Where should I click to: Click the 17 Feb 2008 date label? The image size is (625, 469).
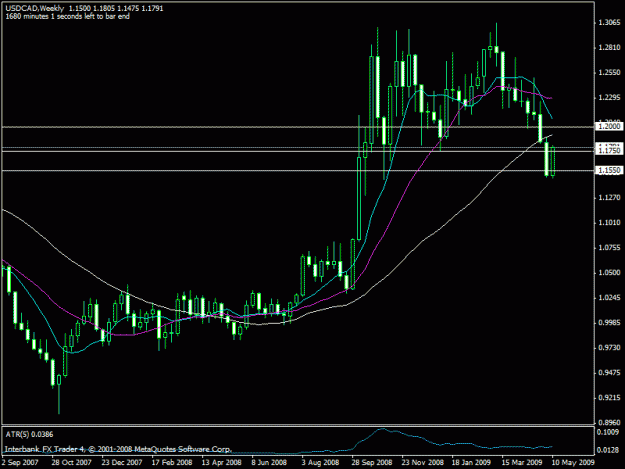[172, 463]
